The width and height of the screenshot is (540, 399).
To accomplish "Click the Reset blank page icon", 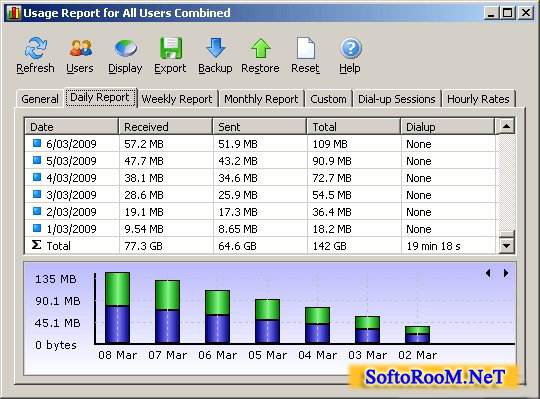I will [305, 48].
